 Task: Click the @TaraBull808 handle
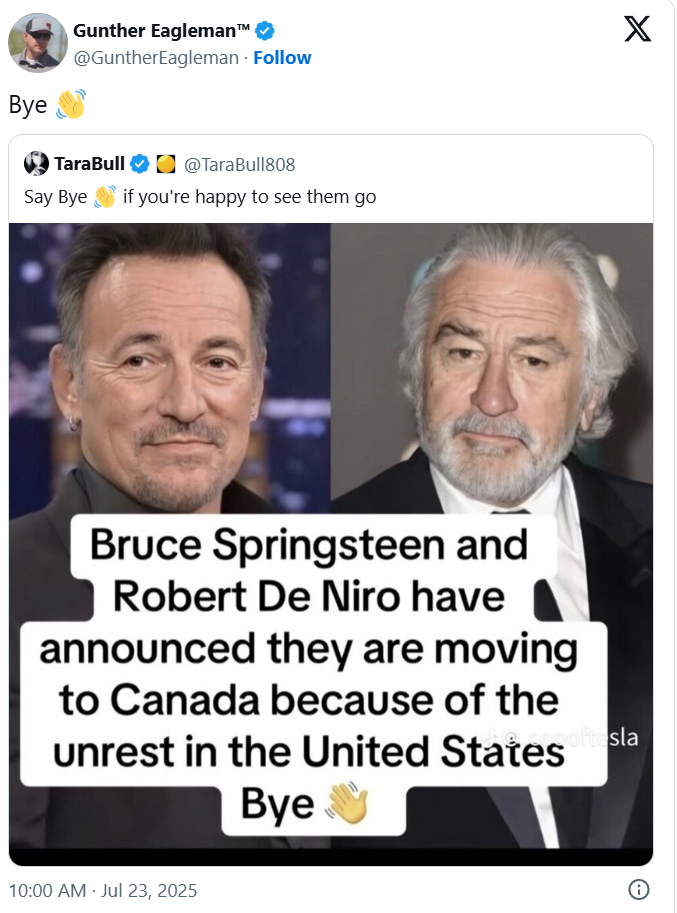coord(240,164)
